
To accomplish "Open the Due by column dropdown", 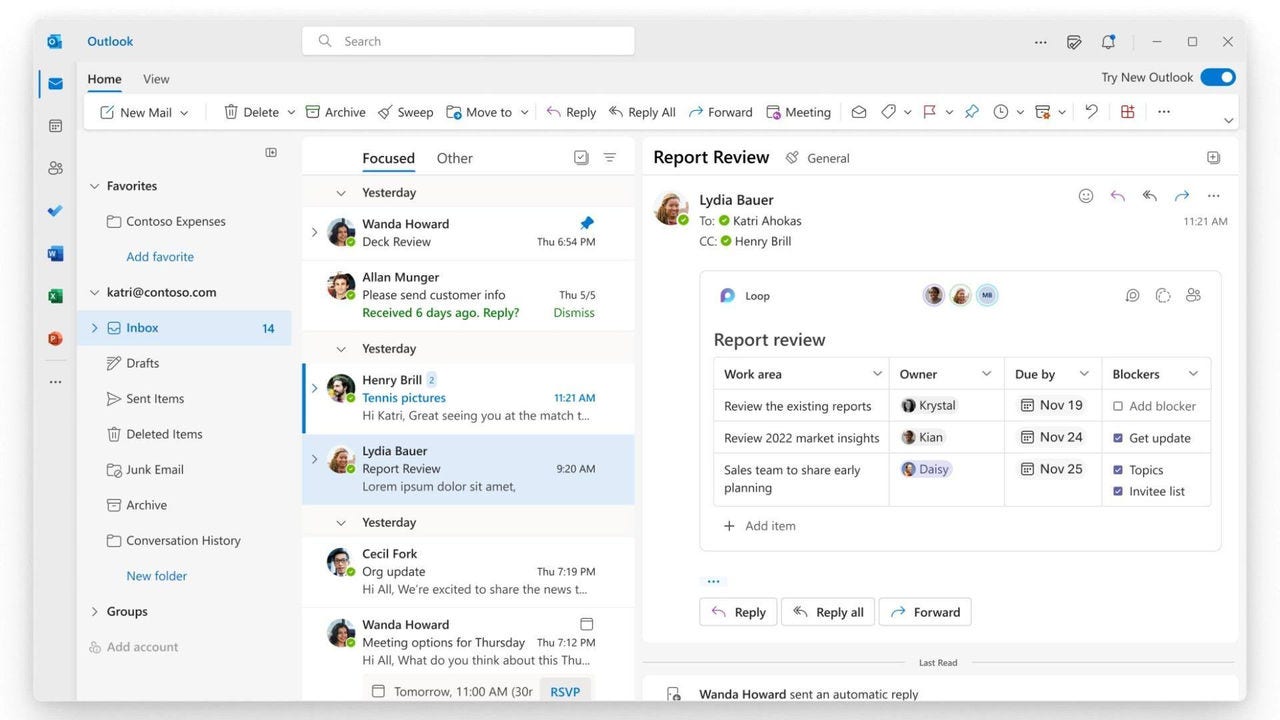I will pyautogui.click(x=1084, y=374).
